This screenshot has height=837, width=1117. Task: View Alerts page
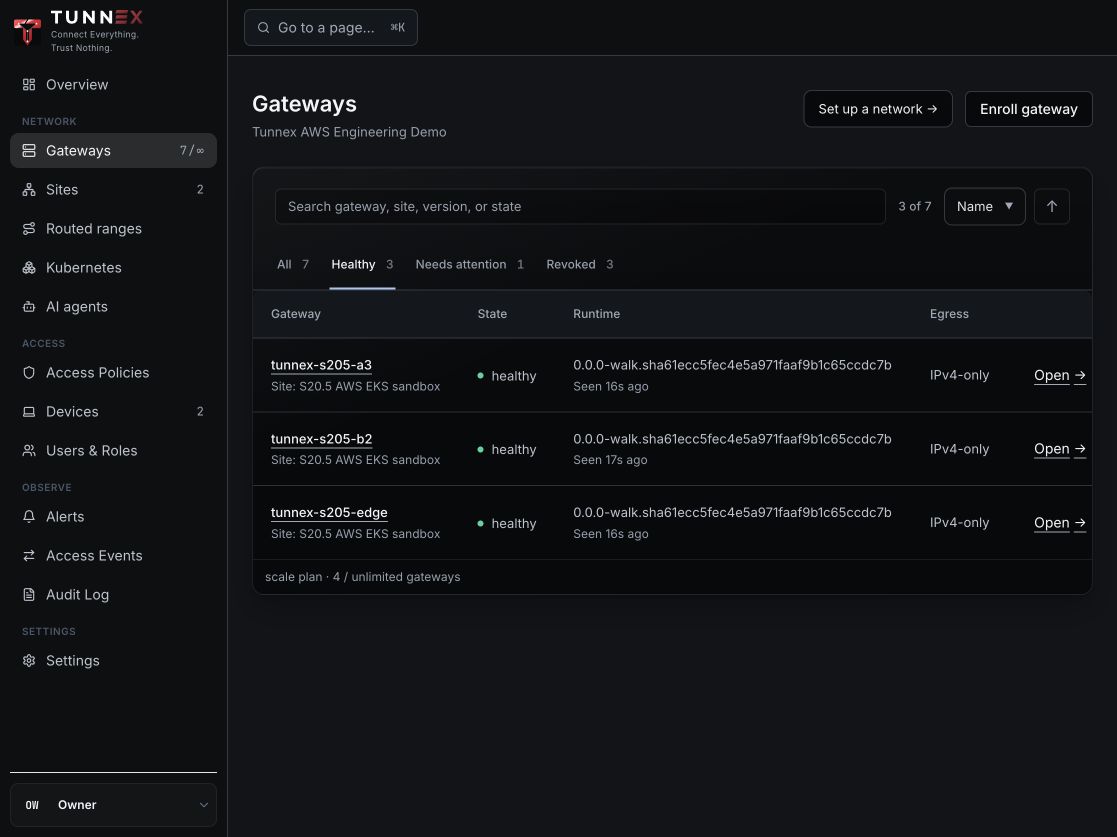(113, 516)
